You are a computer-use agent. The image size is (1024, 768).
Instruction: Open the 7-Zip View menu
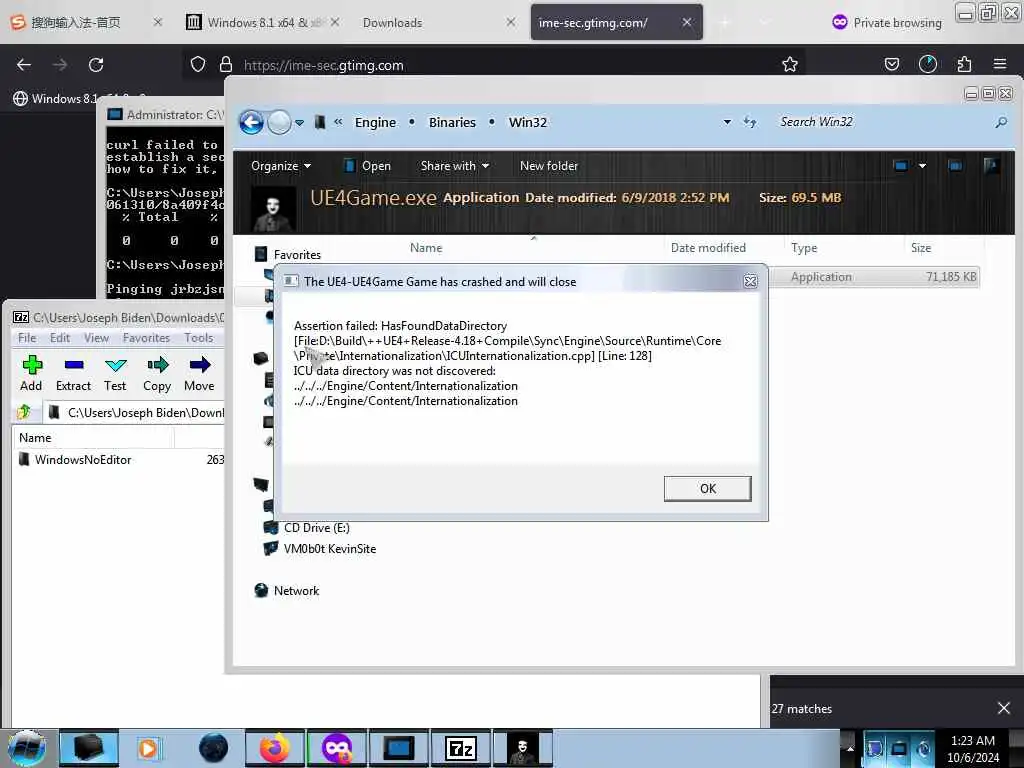96,338
